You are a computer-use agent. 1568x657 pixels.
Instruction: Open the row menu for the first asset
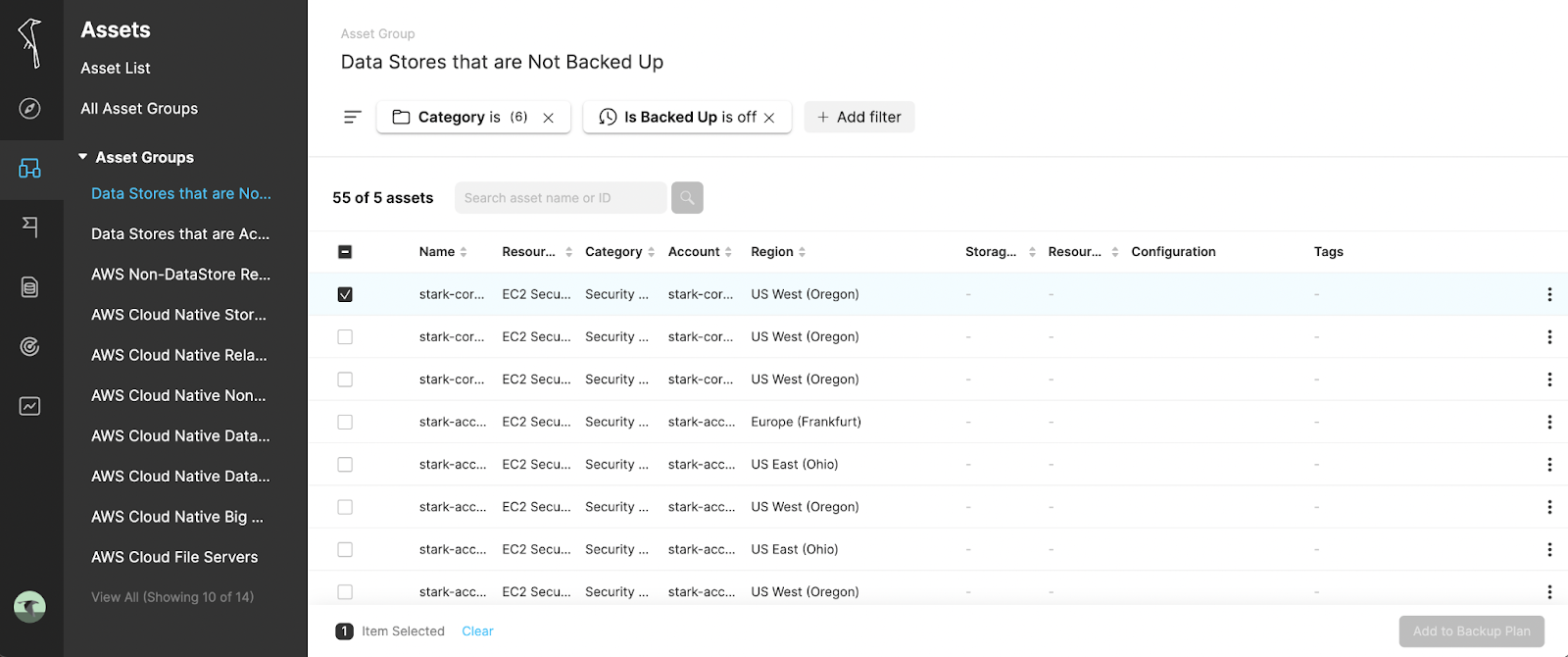1549,295
